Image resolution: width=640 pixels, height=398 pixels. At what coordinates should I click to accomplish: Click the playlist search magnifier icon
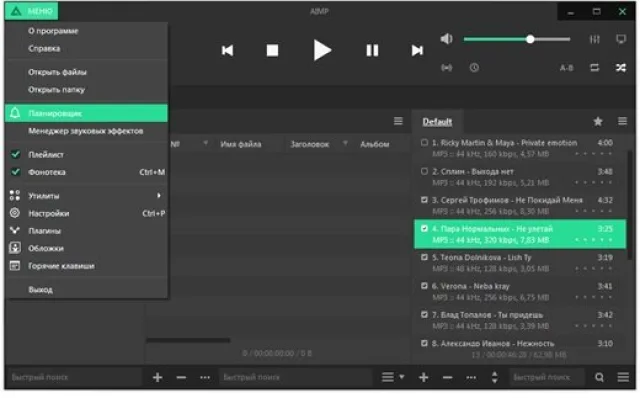(599, 378)
